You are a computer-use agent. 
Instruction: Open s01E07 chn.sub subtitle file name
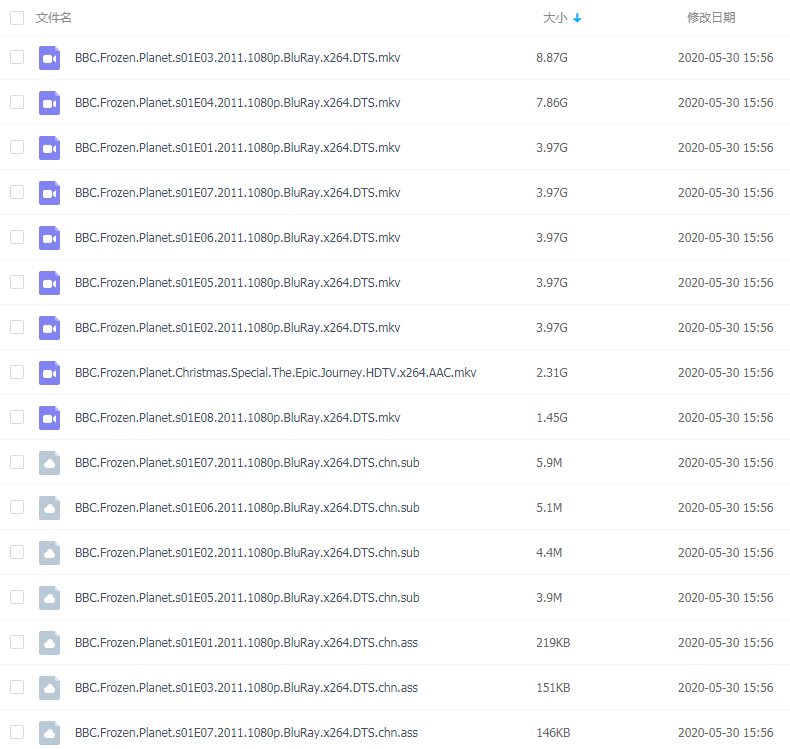(246, 463)
